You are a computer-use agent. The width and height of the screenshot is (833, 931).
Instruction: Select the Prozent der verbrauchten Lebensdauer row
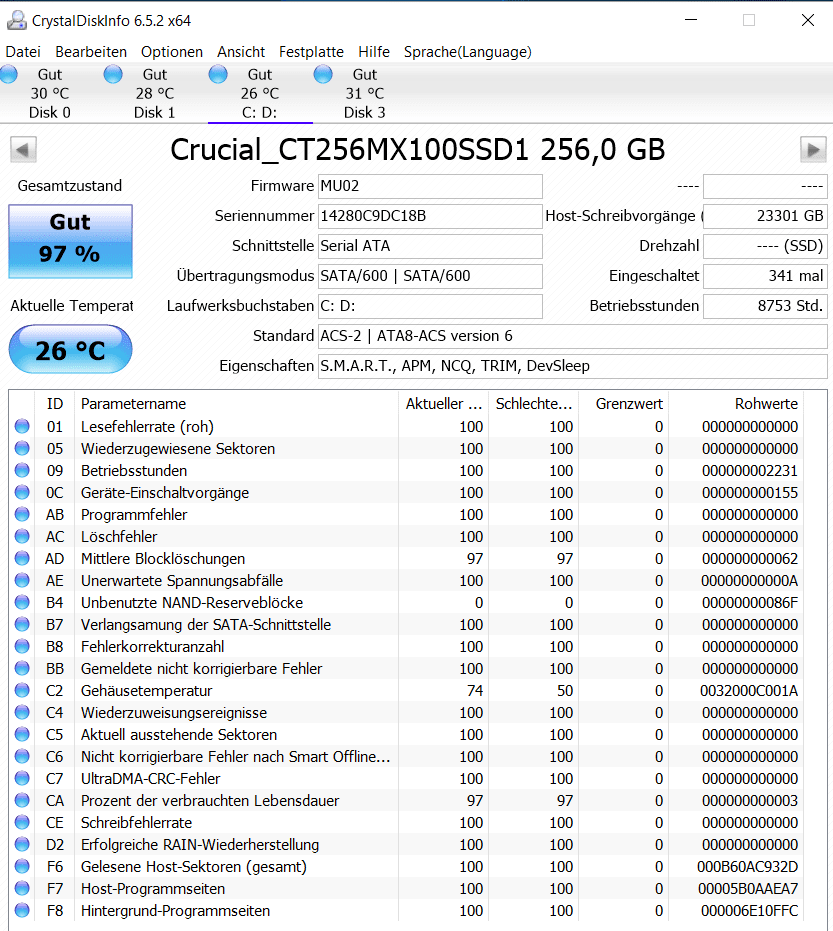click(x=407, y=800)
